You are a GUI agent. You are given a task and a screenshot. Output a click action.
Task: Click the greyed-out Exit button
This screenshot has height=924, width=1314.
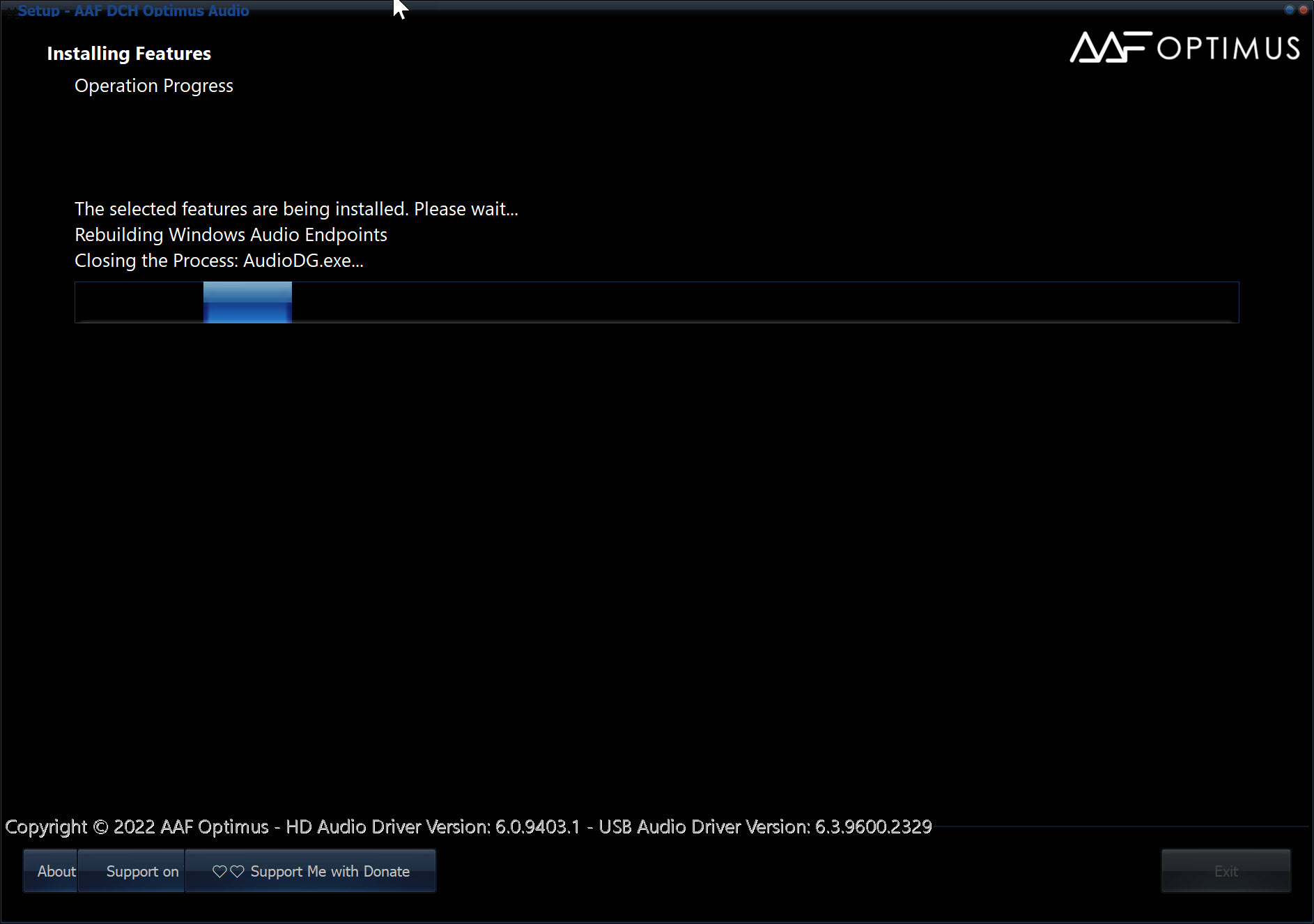[x=1226, y=871]
